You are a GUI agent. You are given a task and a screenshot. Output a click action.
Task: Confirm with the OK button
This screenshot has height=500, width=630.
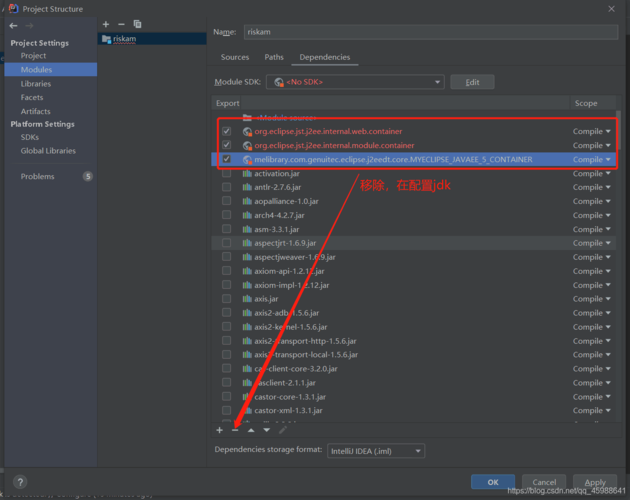tap(493, 482)
